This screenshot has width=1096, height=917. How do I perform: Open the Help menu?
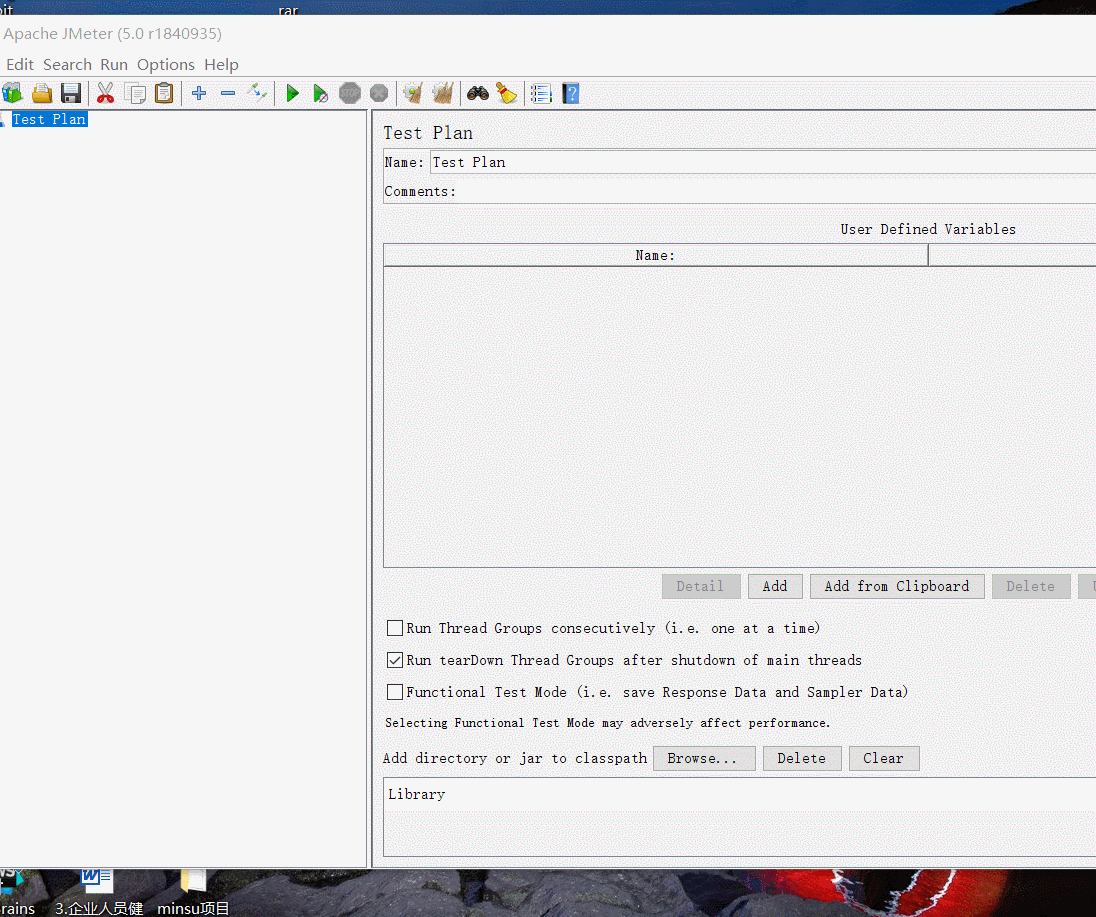click(x=221, y=64)
